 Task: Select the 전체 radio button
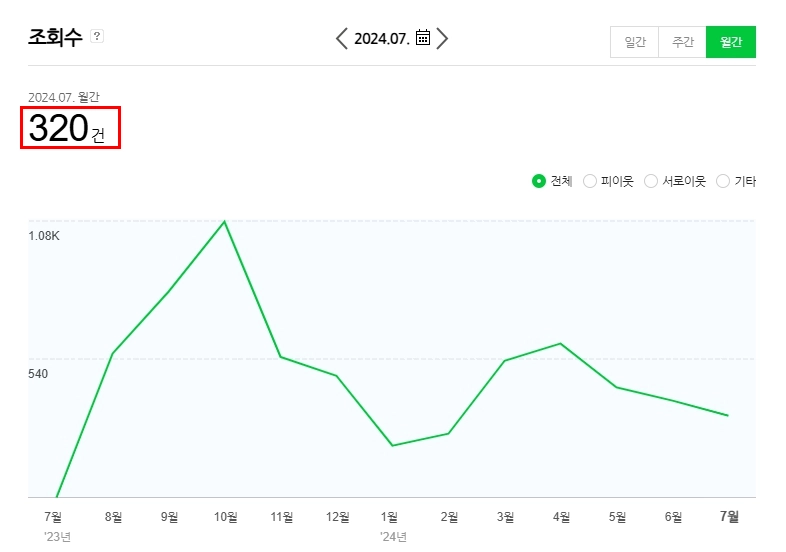[538, 181]
